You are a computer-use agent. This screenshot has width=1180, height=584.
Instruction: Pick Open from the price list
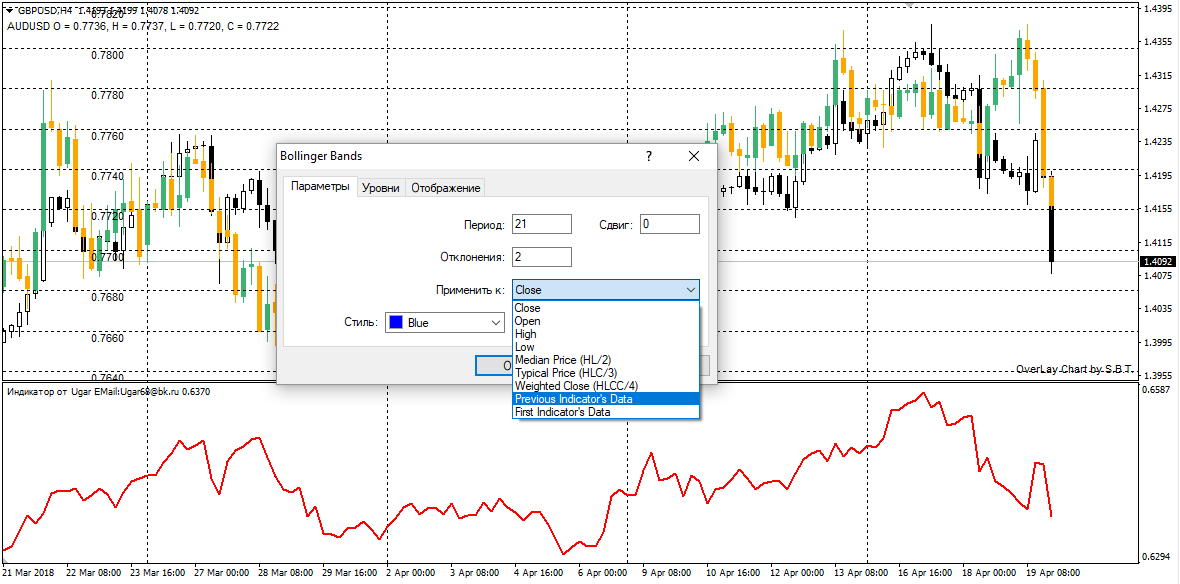coord(606,321)
